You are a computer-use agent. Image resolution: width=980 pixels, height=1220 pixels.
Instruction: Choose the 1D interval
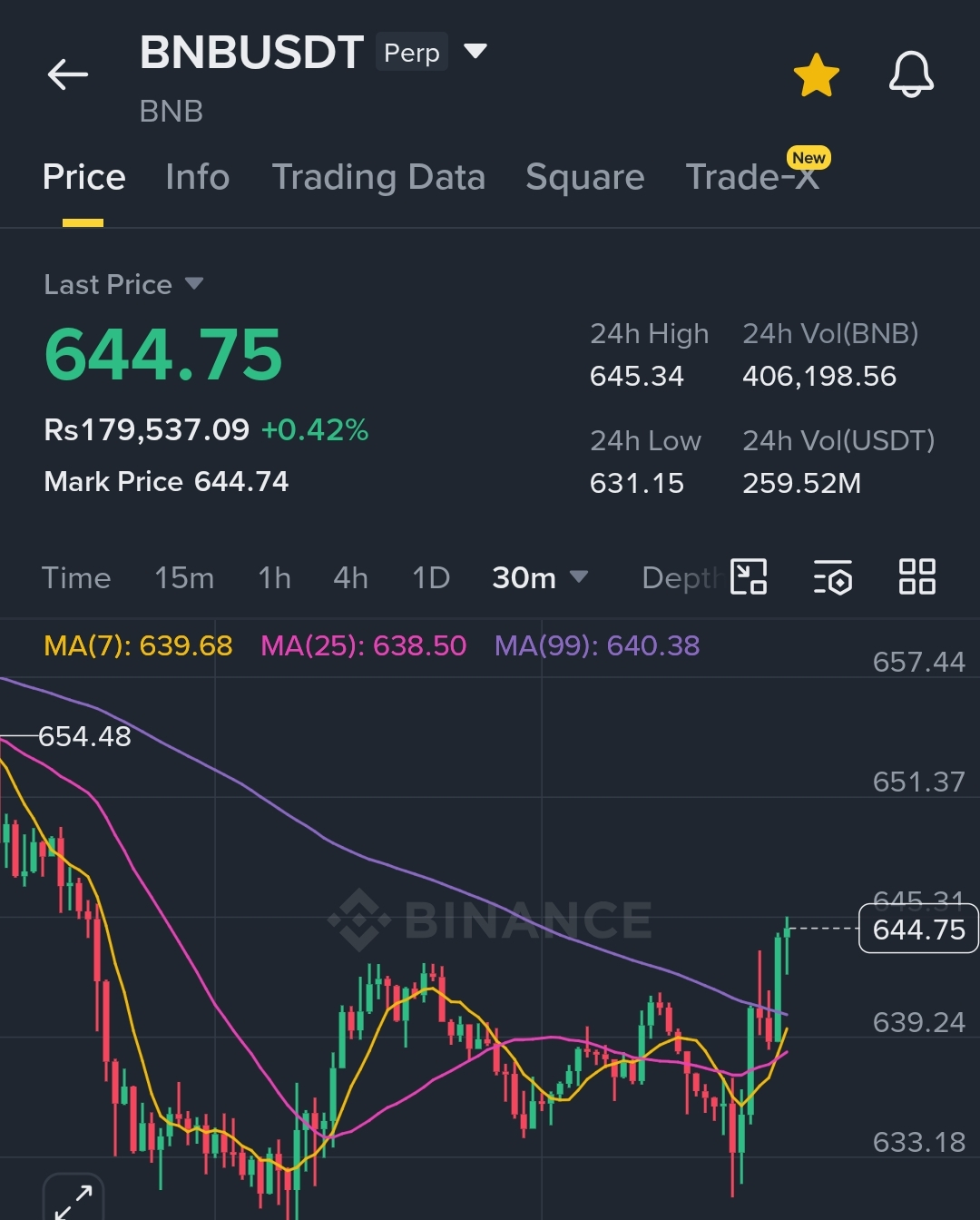tap(431, 577)
